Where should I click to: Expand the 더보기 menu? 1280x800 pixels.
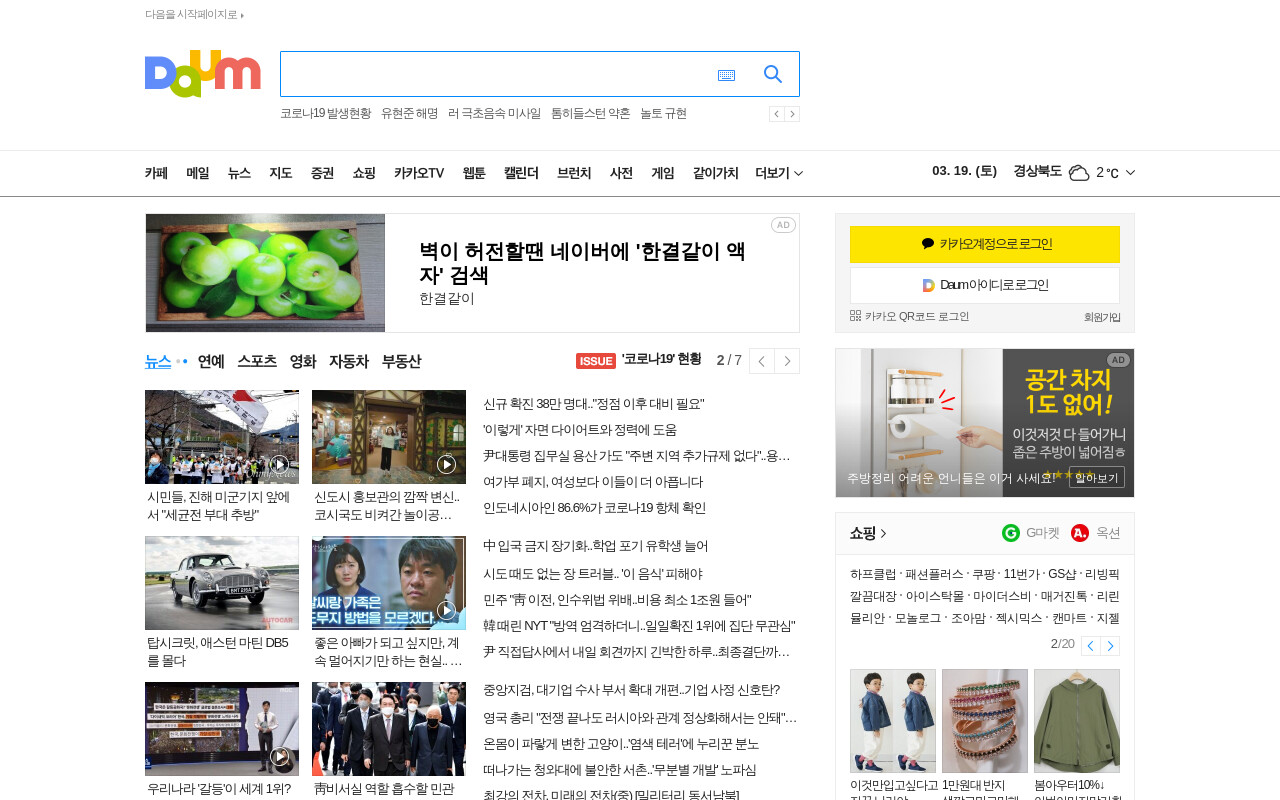point(779,173)
